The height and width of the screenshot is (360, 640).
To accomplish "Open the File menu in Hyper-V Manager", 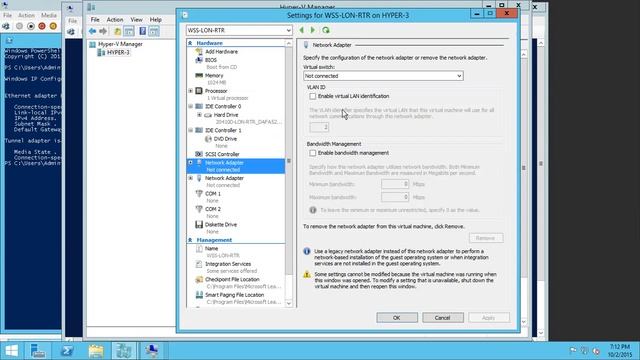I will (x=95, y=20).
